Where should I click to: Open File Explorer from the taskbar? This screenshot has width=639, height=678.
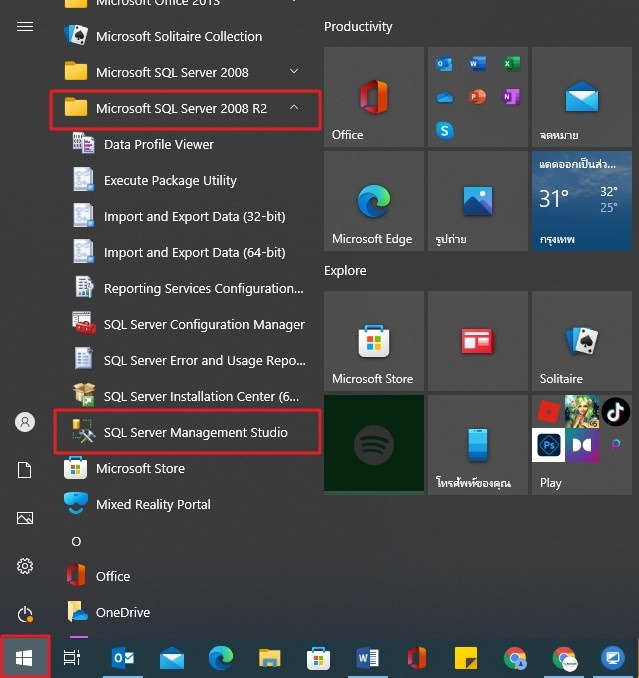click(x=269, y=658)
